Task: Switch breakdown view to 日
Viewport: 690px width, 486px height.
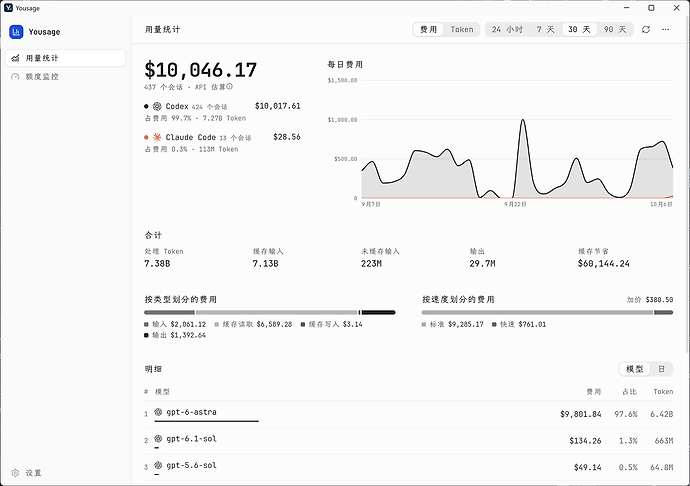Action: pos(661,369)
